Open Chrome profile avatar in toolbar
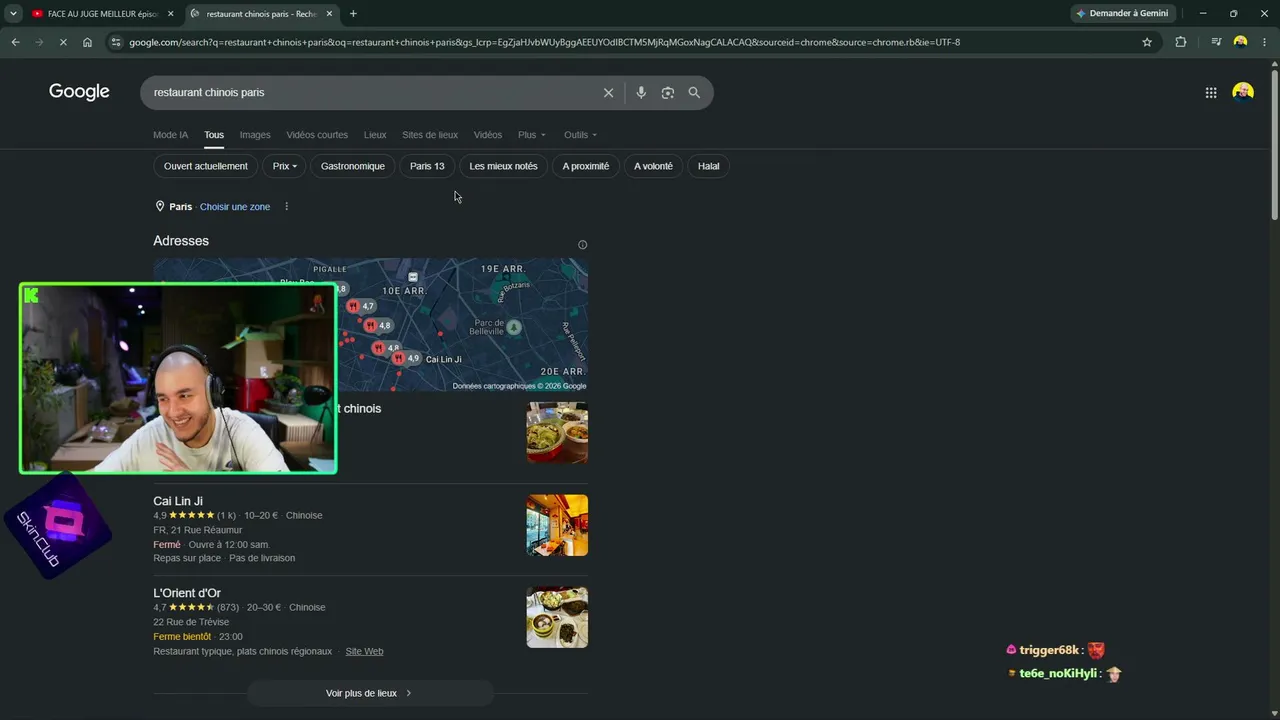 click(1240, 42)
